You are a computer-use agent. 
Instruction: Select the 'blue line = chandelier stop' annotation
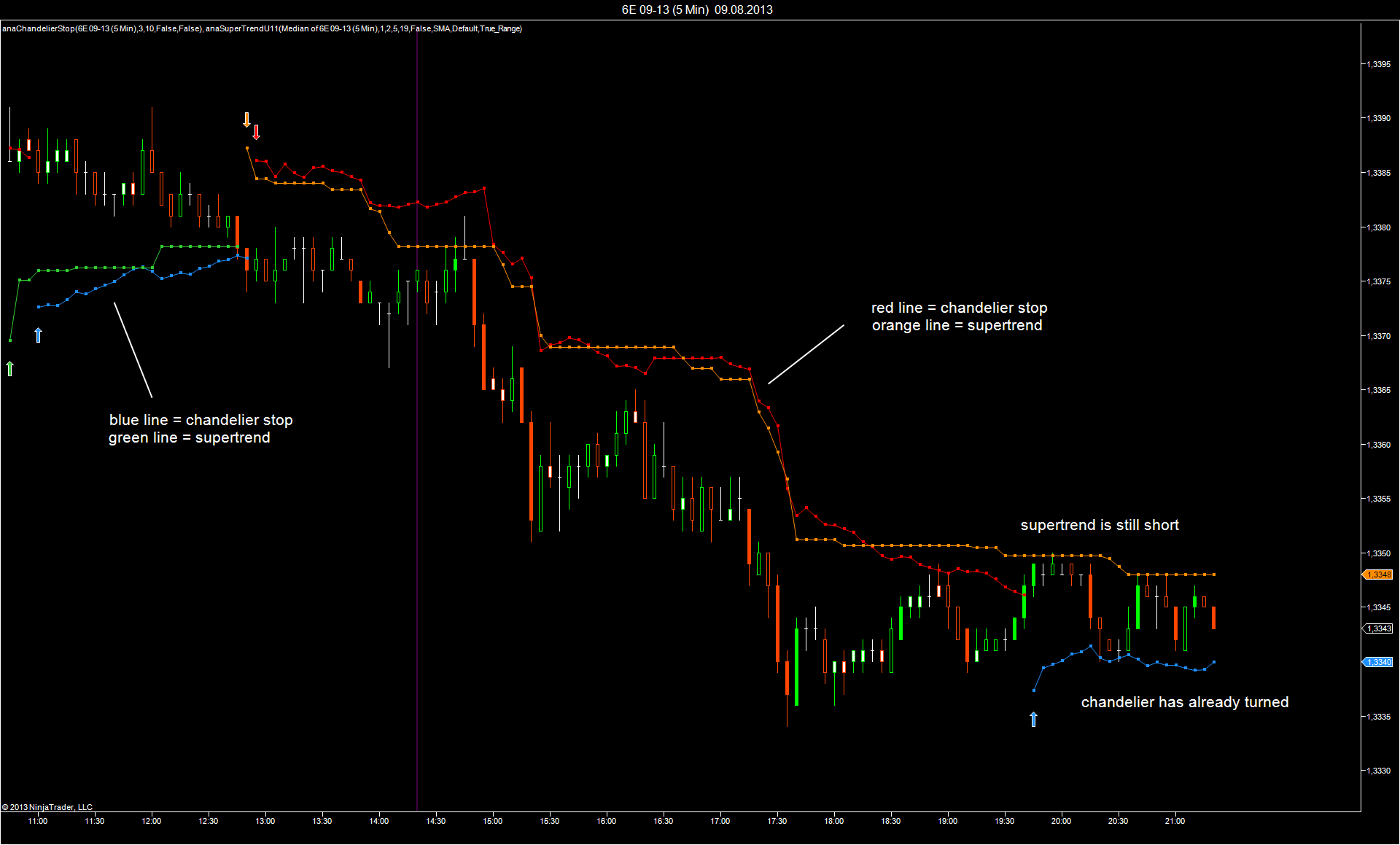pyautogui.click(x=201, y=420)
